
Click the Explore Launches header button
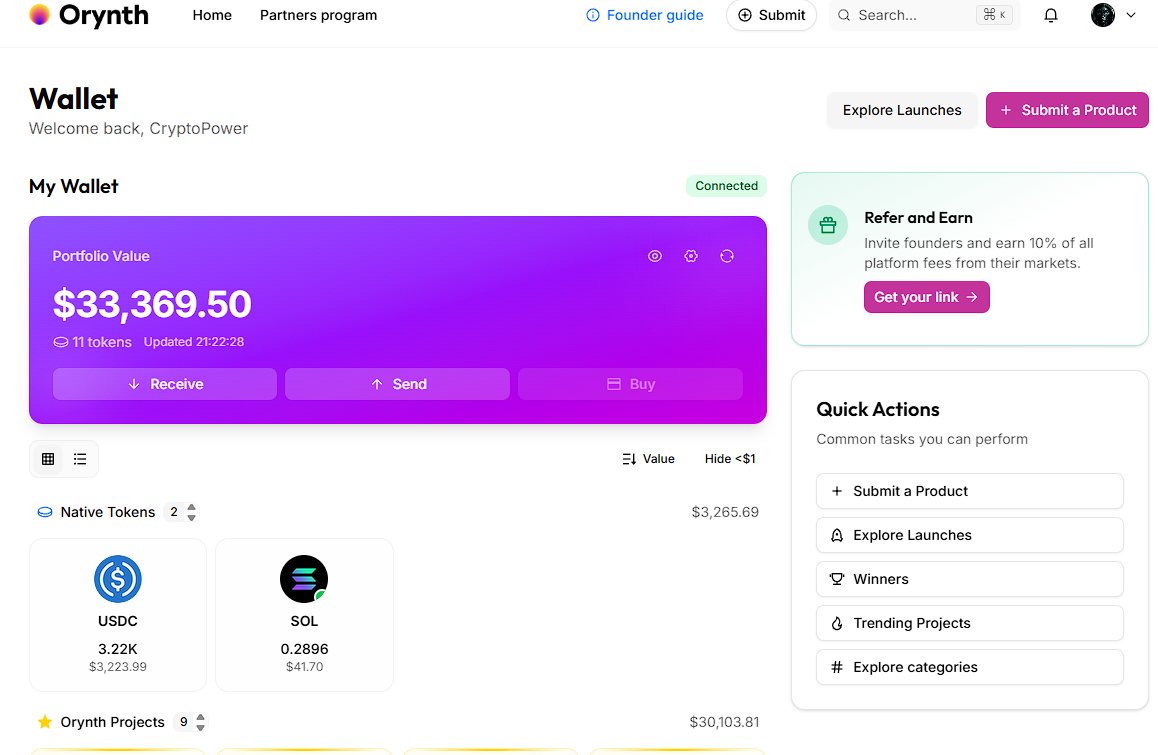coord(902,110)
